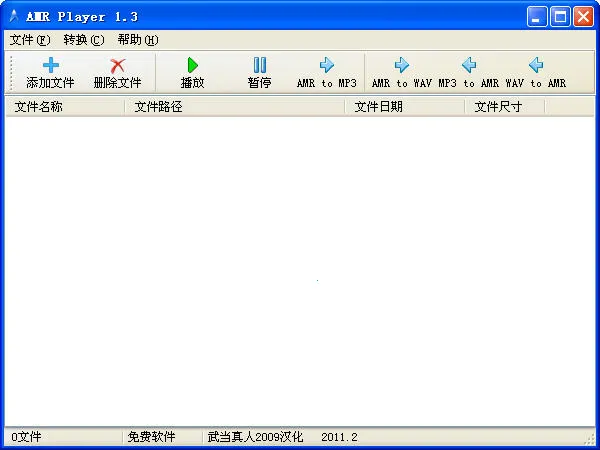
Task: Maximize the AMR Player window
Action: [562, 16]
